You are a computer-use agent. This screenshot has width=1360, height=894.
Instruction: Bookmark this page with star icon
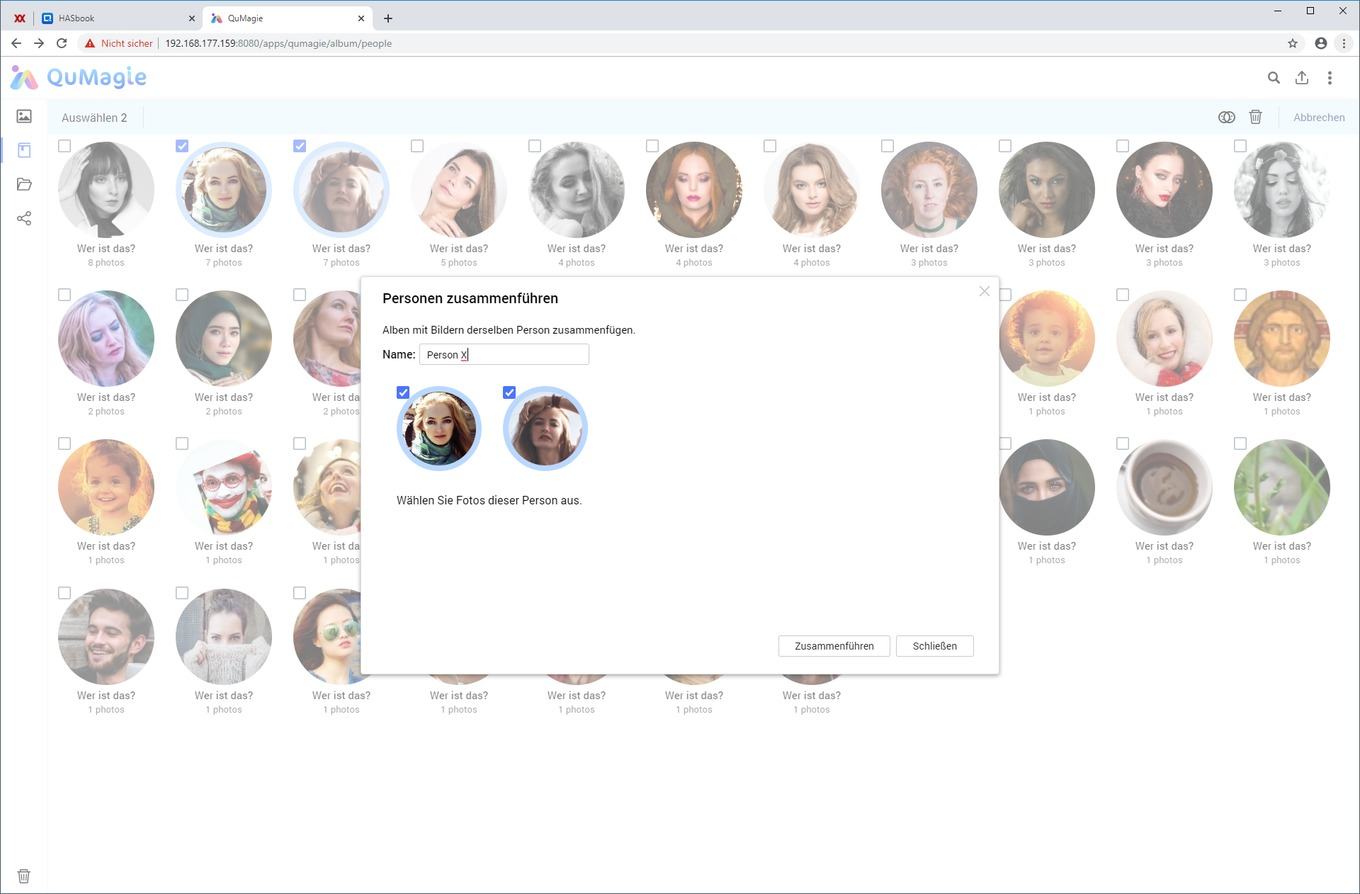click(1292, 43)
